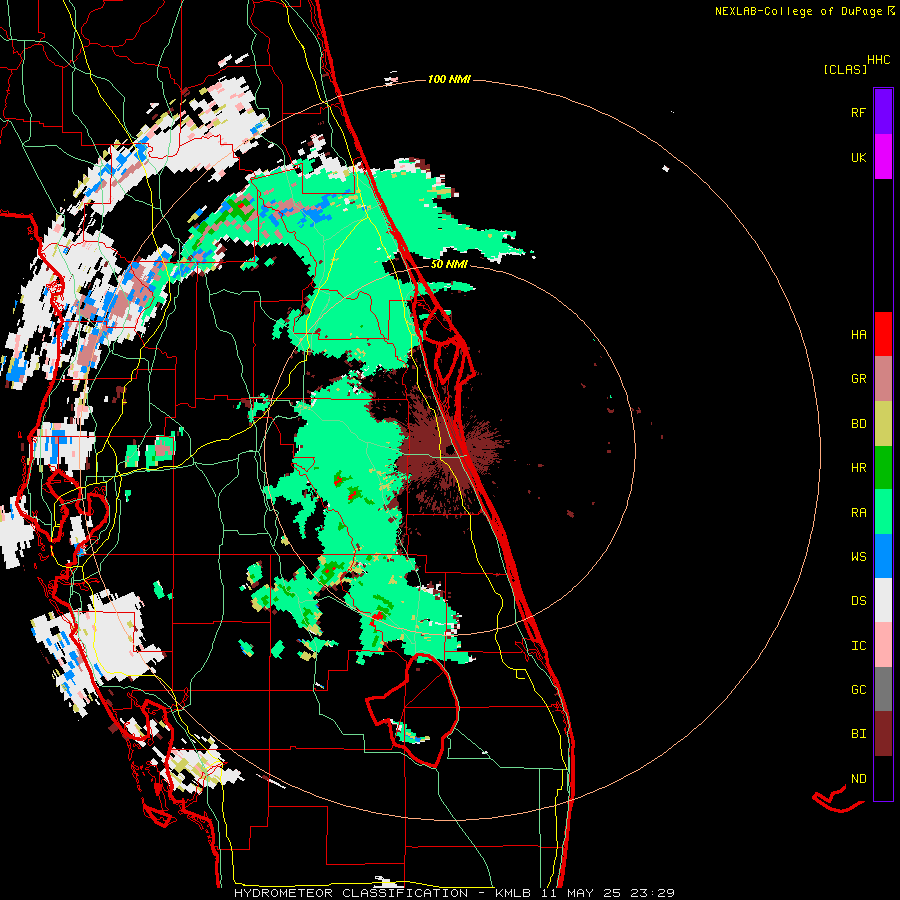This screenshot has height=900, width=900.
Task: Click the GR legend color swatch
Action: (x=883, y=379)
